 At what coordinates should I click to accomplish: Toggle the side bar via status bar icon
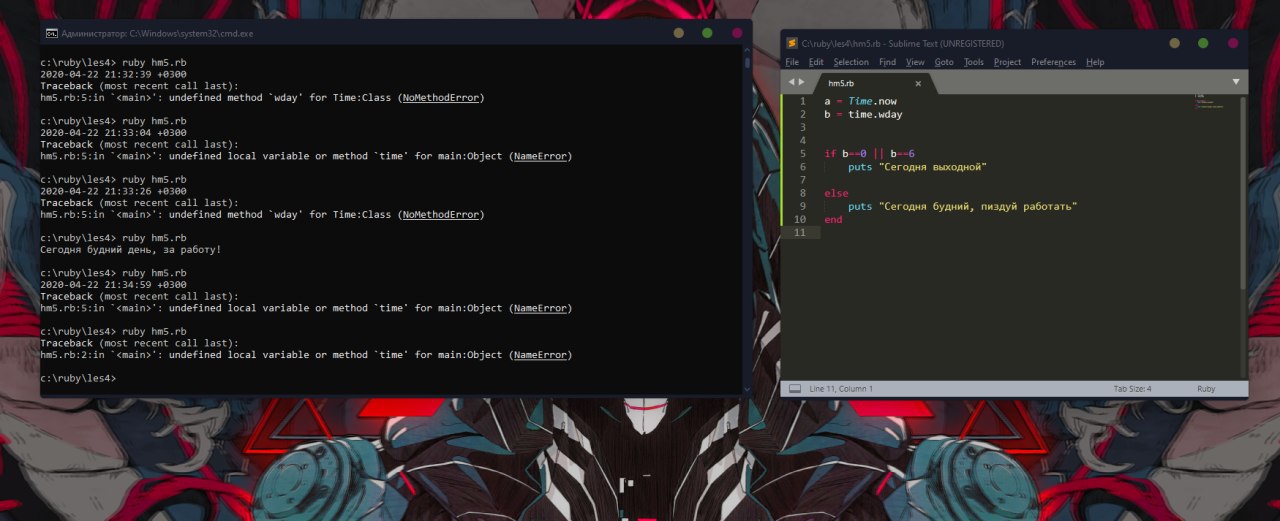pyautogui.click(x=795, y=388)
